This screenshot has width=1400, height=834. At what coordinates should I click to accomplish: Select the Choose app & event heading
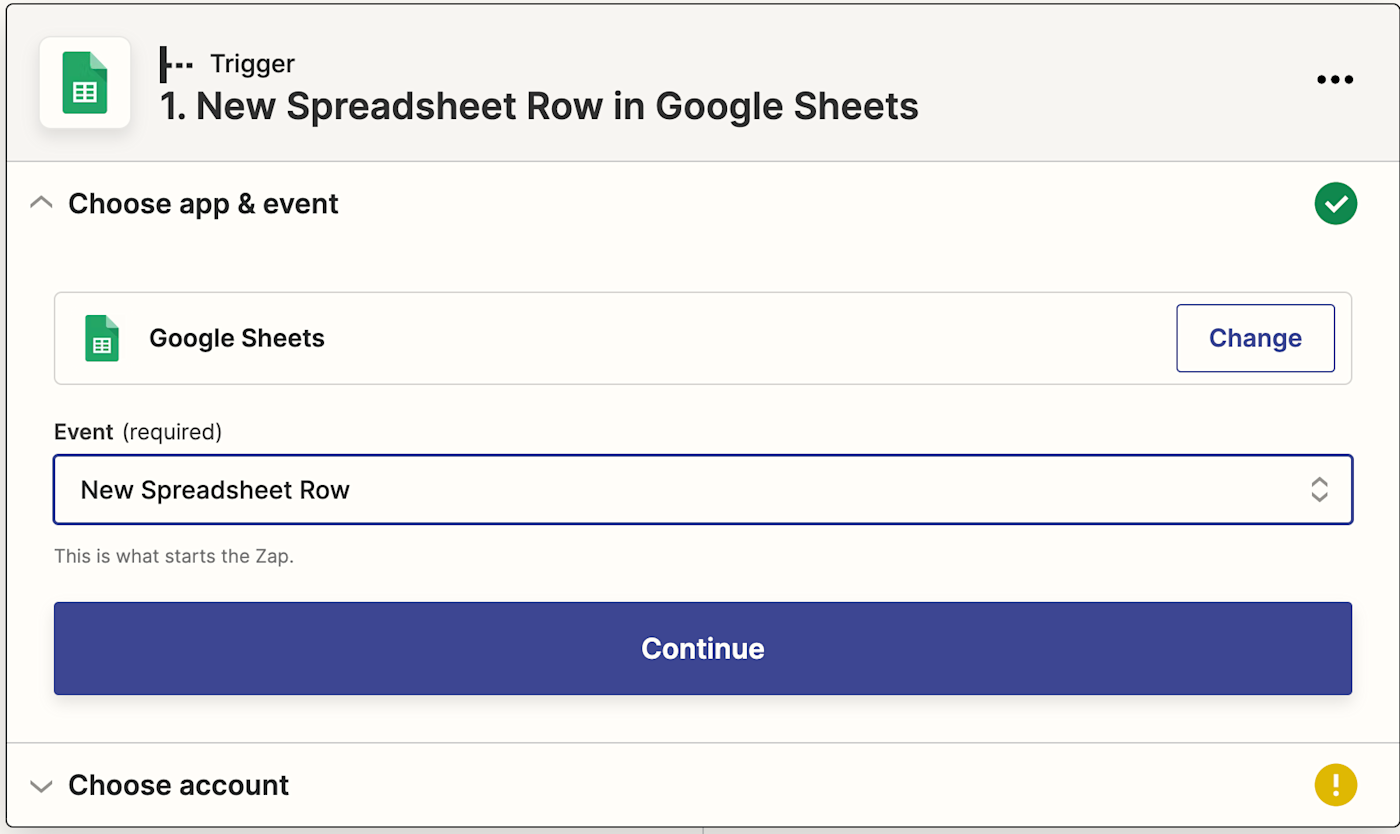pos(203,204)
